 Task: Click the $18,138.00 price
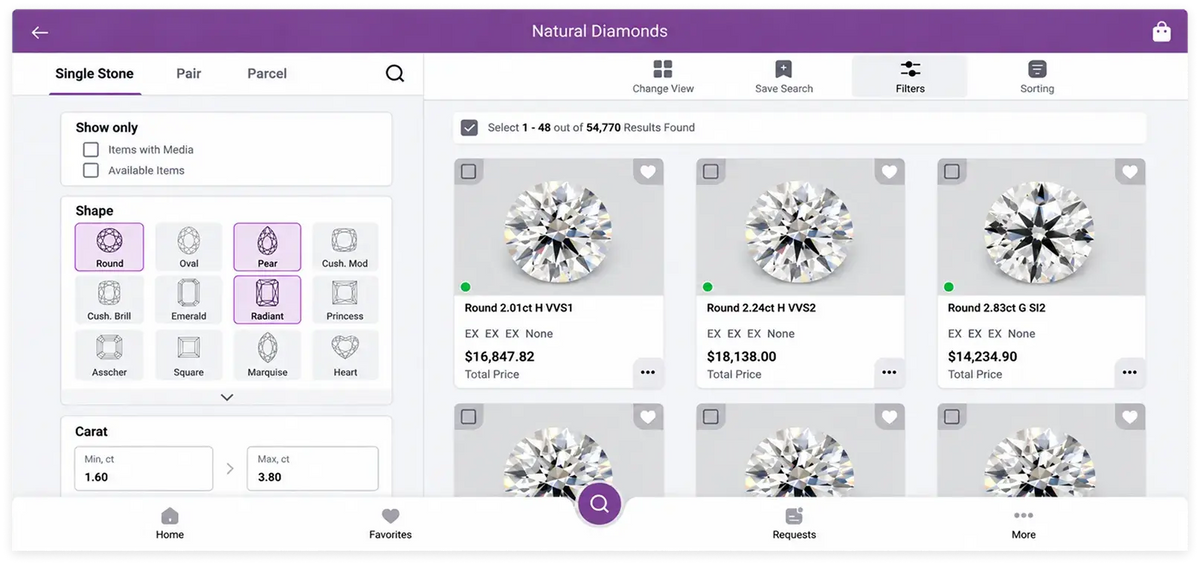[x=741, y=357]
